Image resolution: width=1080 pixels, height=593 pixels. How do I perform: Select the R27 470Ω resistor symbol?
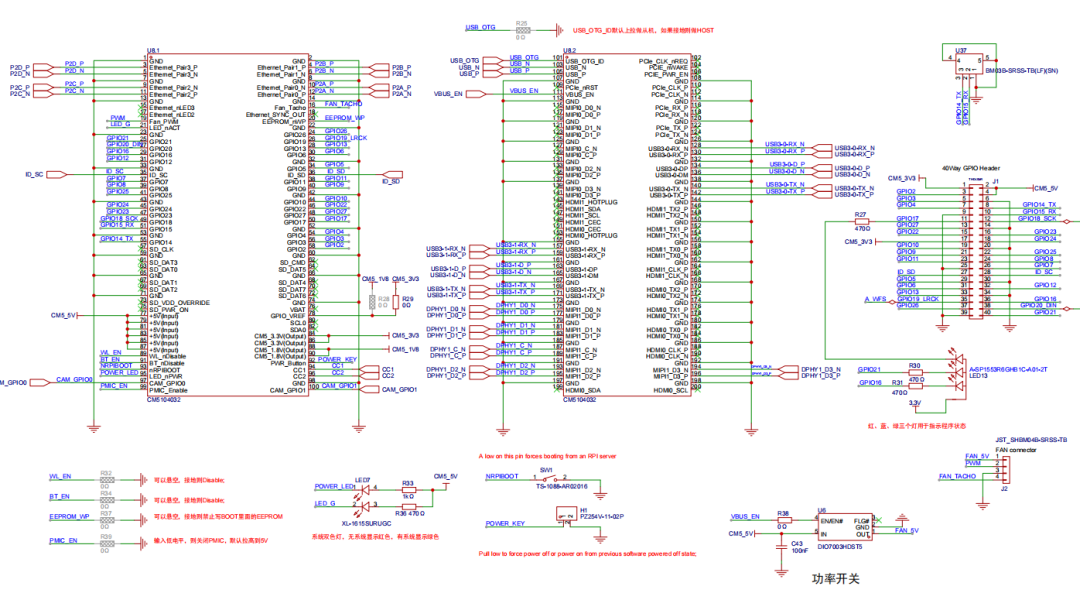(860, 222)
